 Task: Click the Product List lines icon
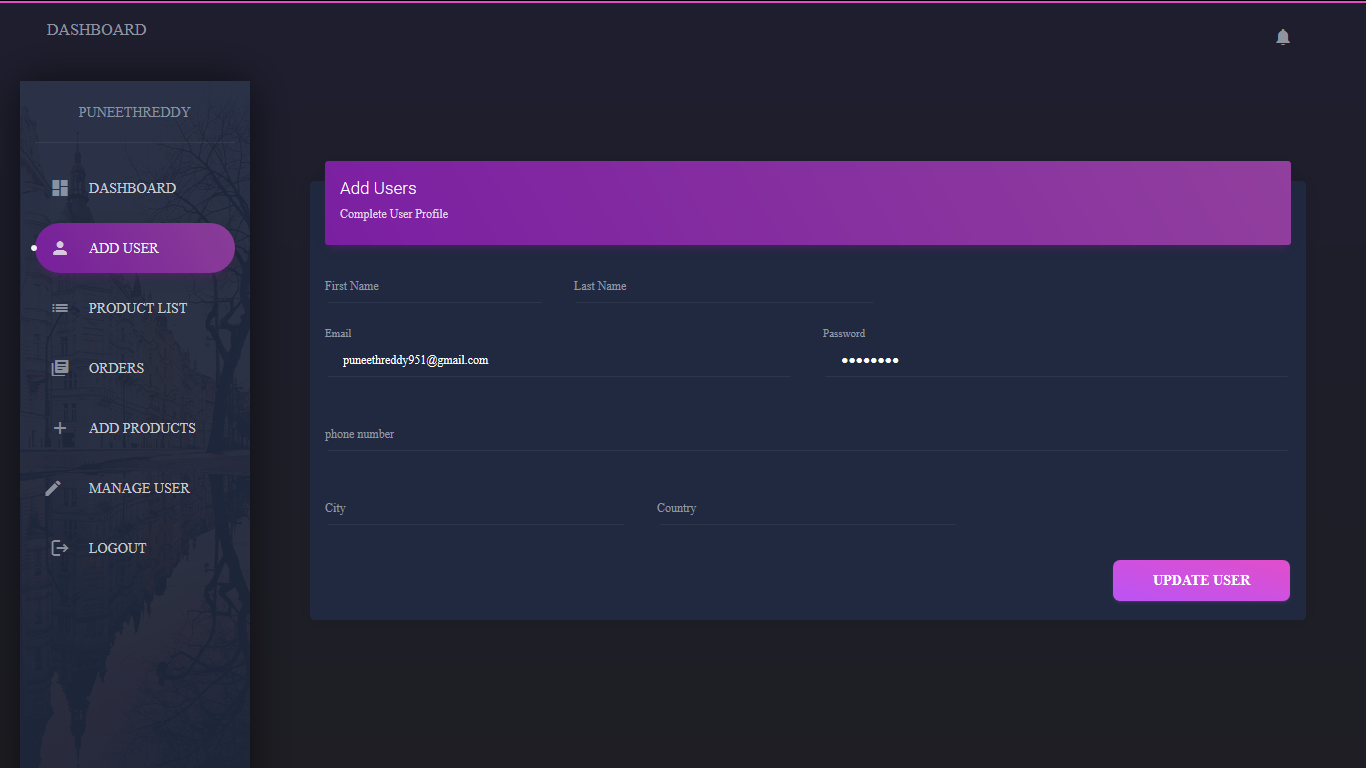pos(60,308)
